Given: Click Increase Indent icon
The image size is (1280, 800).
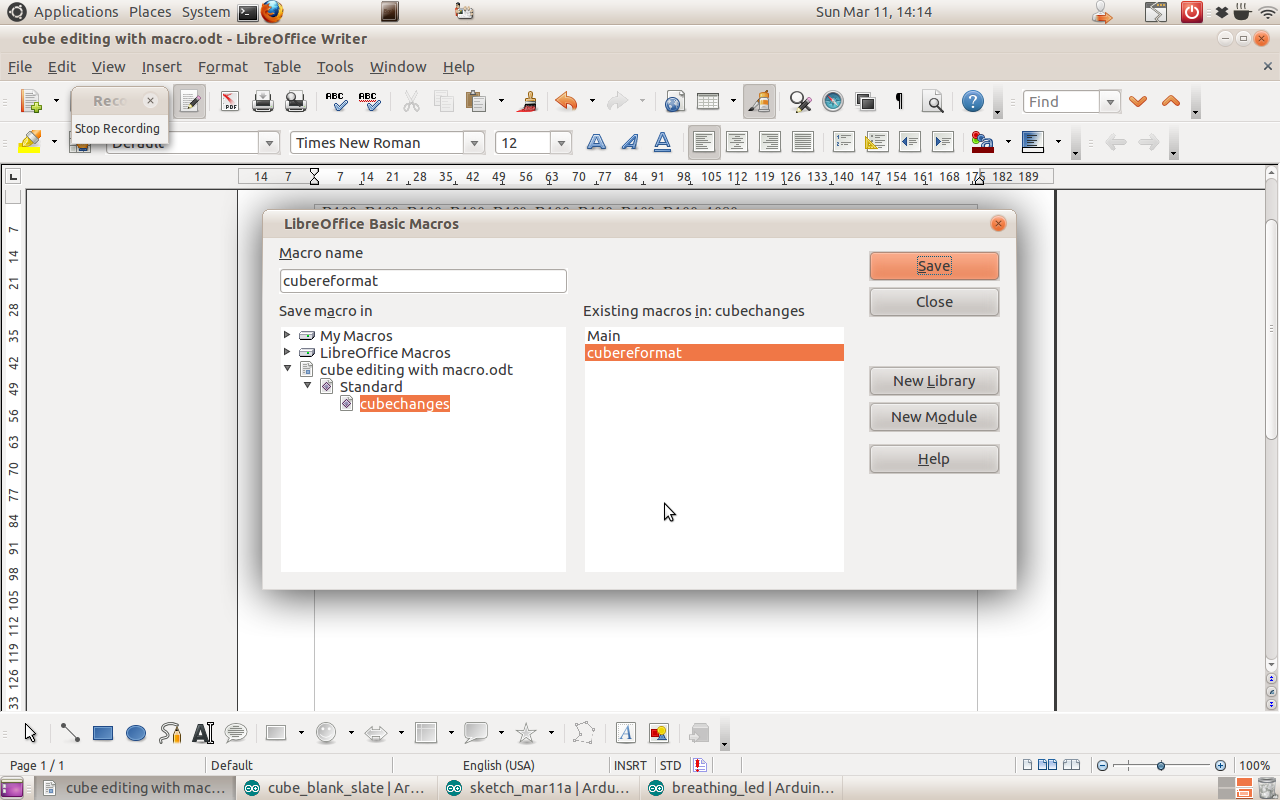Looking at the screenshot, I should [942, 142].
